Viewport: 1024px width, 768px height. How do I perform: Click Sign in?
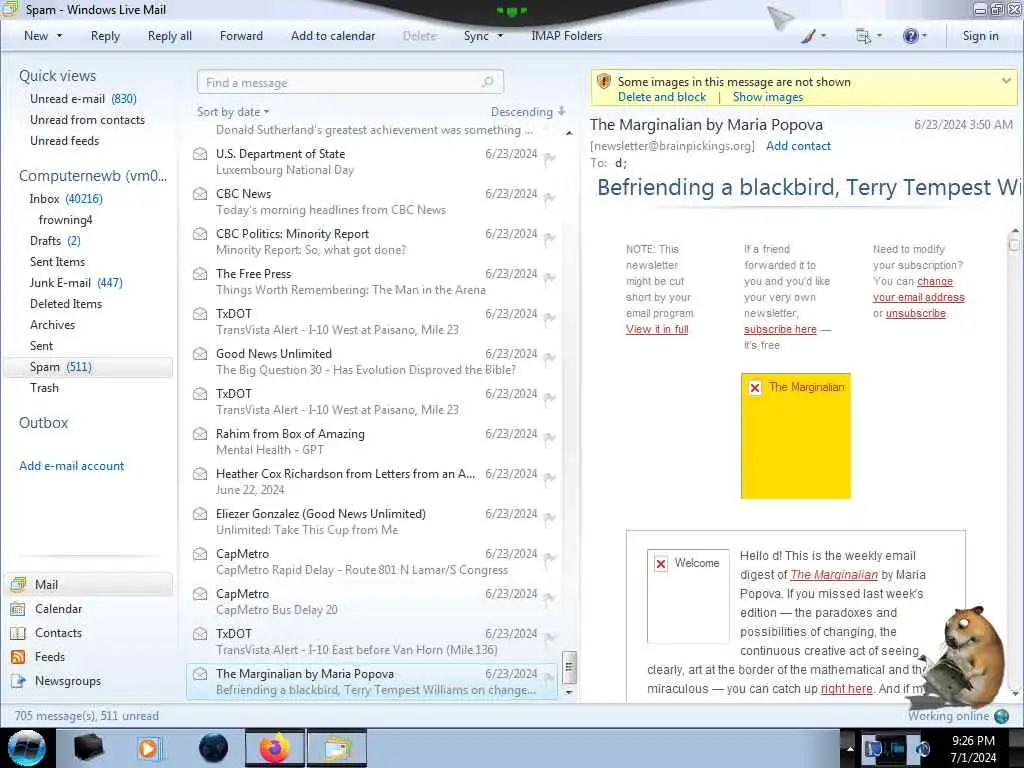tap(980, 36)
